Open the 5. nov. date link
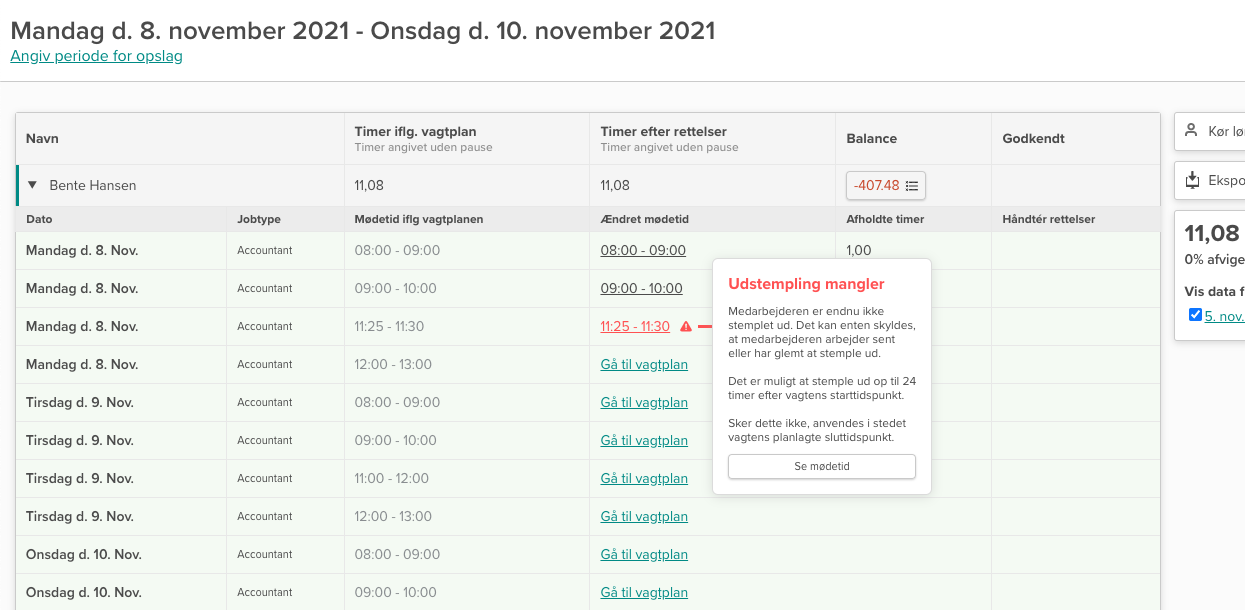 (x=1224, y=316)
